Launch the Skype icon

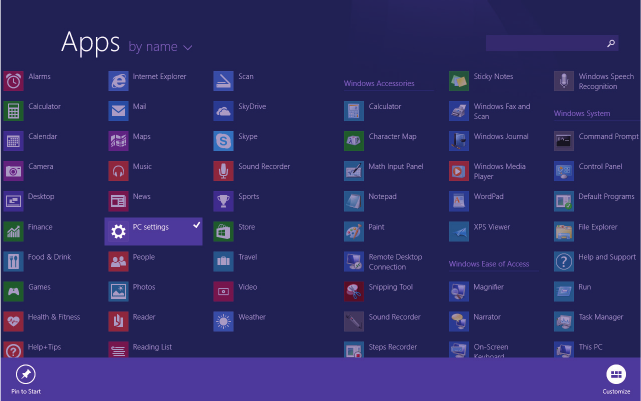(223, 141)
